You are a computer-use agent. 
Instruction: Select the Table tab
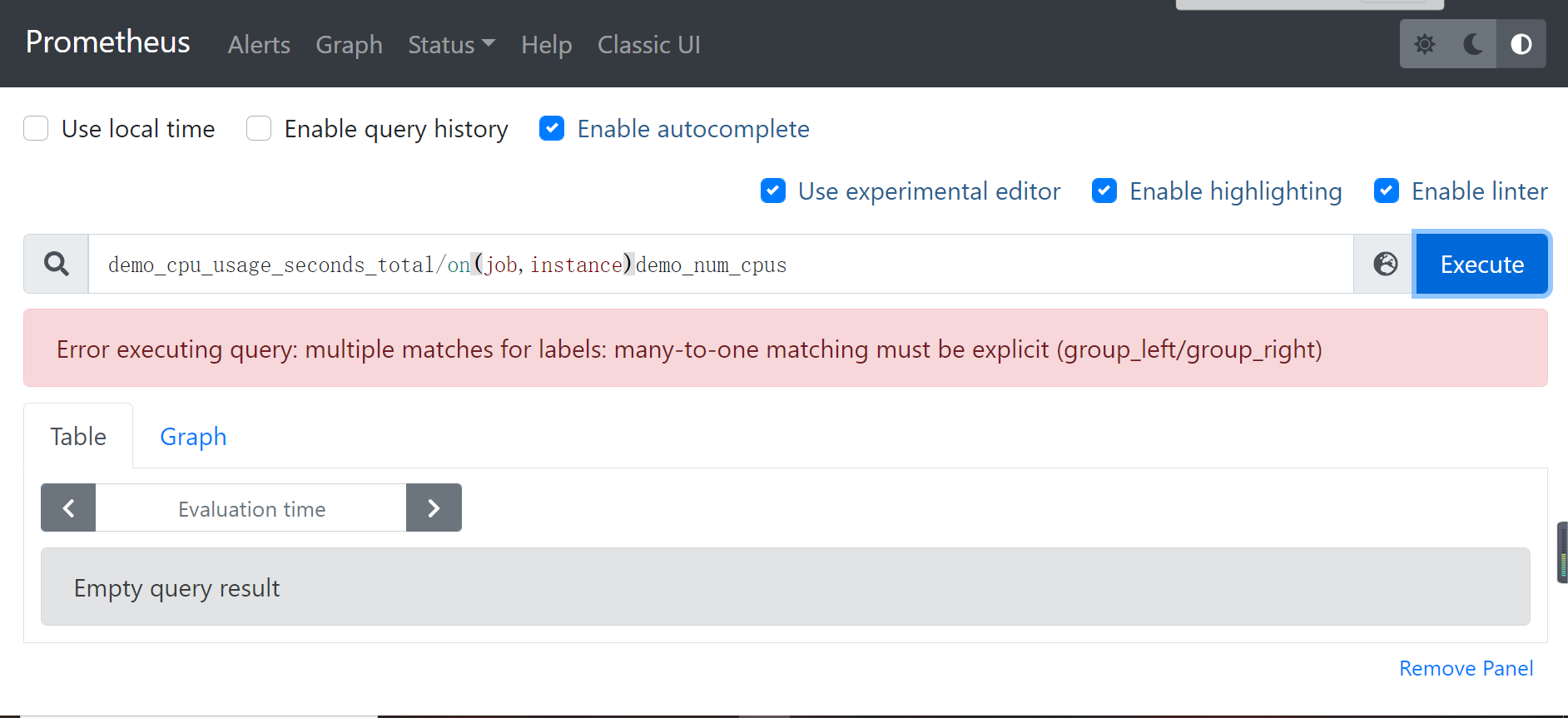pyautogui.click(x=78, y=436)
